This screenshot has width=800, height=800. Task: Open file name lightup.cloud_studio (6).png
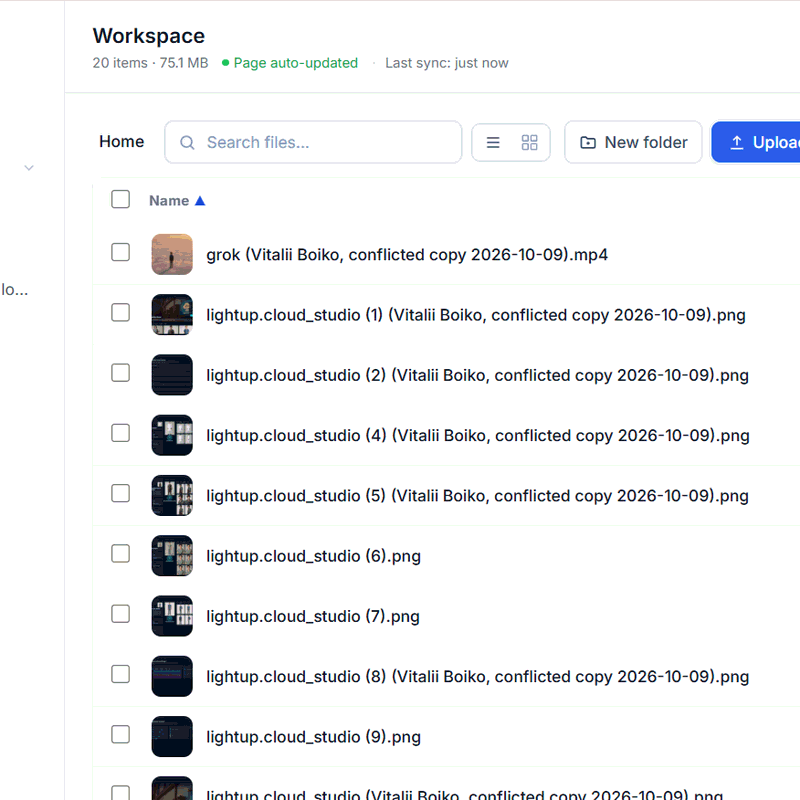(313, 556)
